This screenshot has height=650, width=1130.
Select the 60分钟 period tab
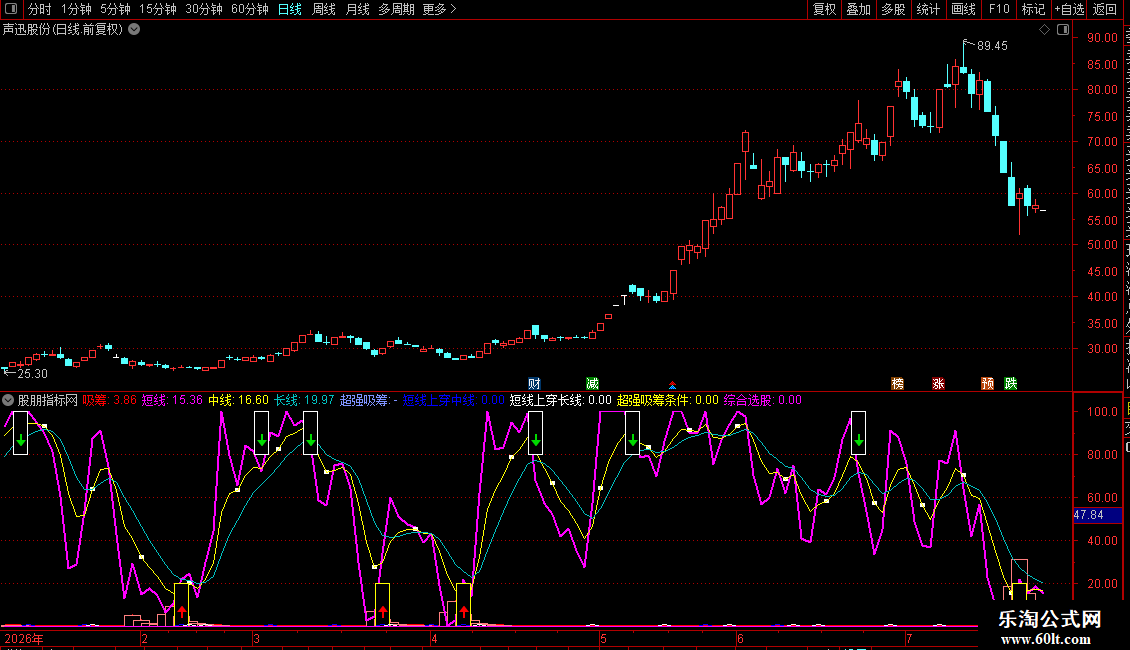tap(249, 9)
